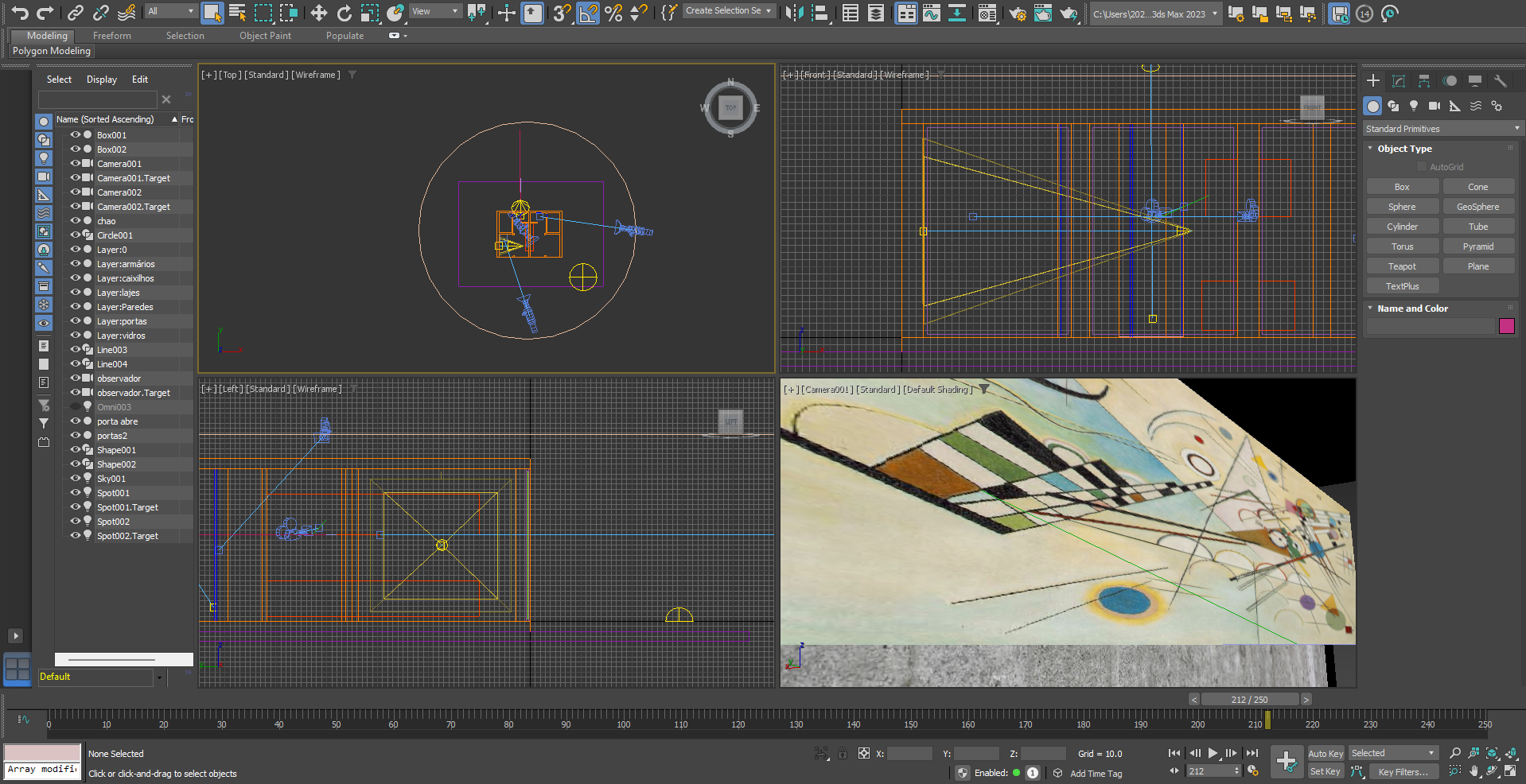
Task: Toggle the Angle Snap icon
Action: [588, 13]
